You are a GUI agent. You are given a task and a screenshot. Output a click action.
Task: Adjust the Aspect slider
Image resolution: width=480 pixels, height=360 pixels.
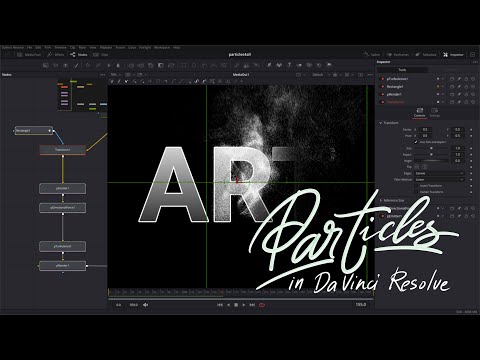click(x=431, y=155)
